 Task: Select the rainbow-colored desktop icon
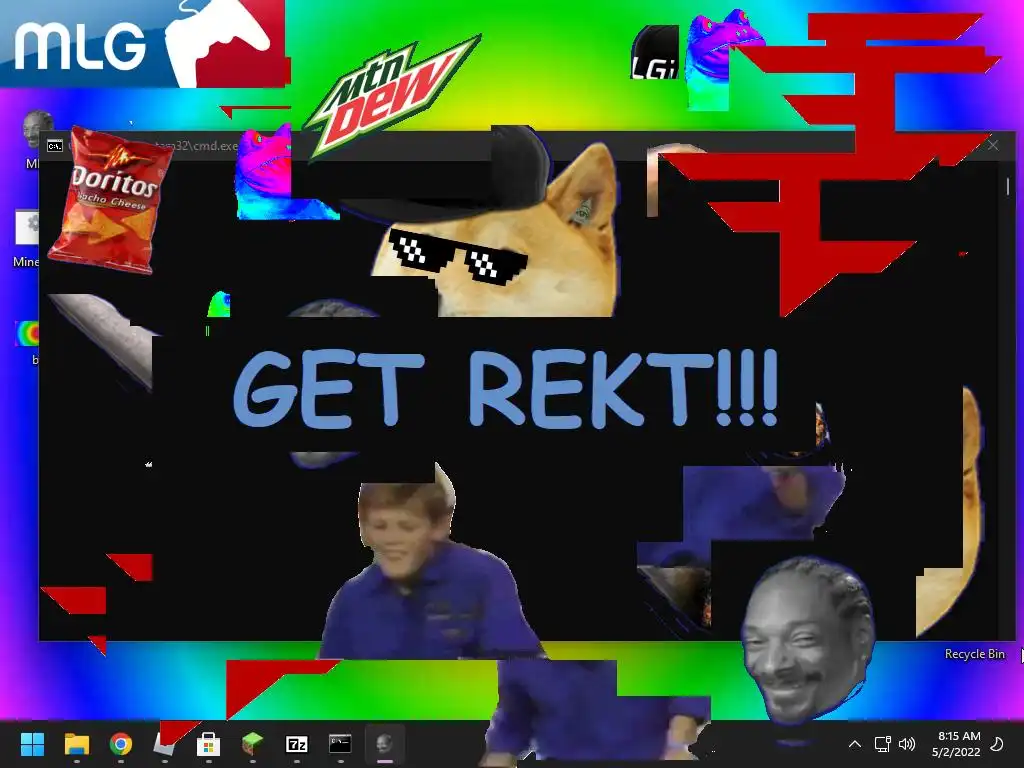(x=27, y=333)
